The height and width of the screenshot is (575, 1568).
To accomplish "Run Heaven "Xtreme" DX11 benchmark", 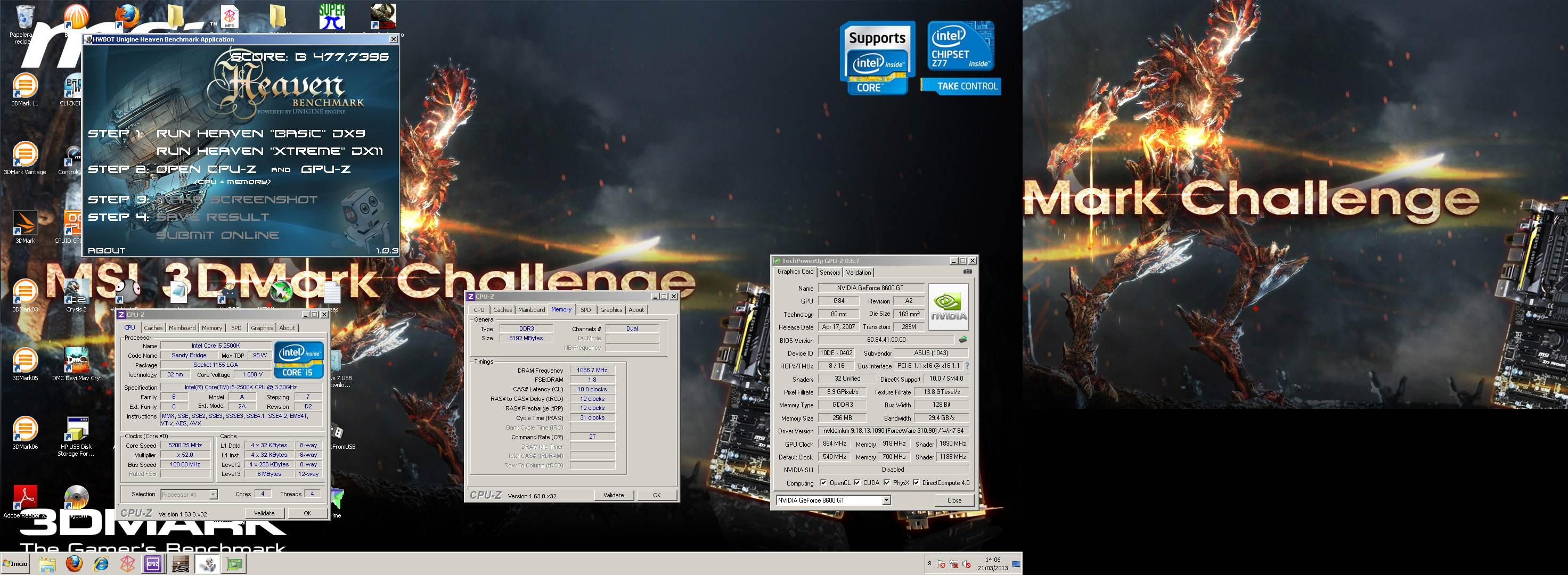I will (269, 151).
